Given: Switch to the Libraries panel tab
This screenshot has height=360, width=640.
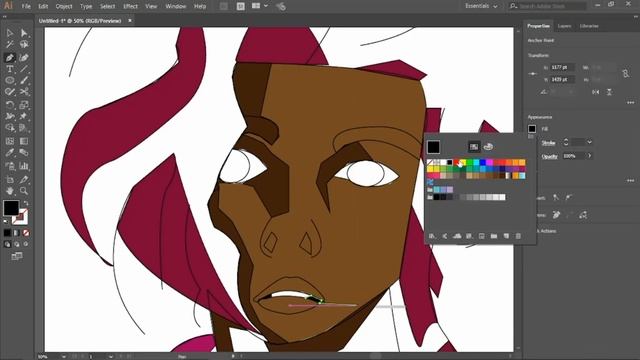Looking at the screenshot, I should tap(589, 26).
